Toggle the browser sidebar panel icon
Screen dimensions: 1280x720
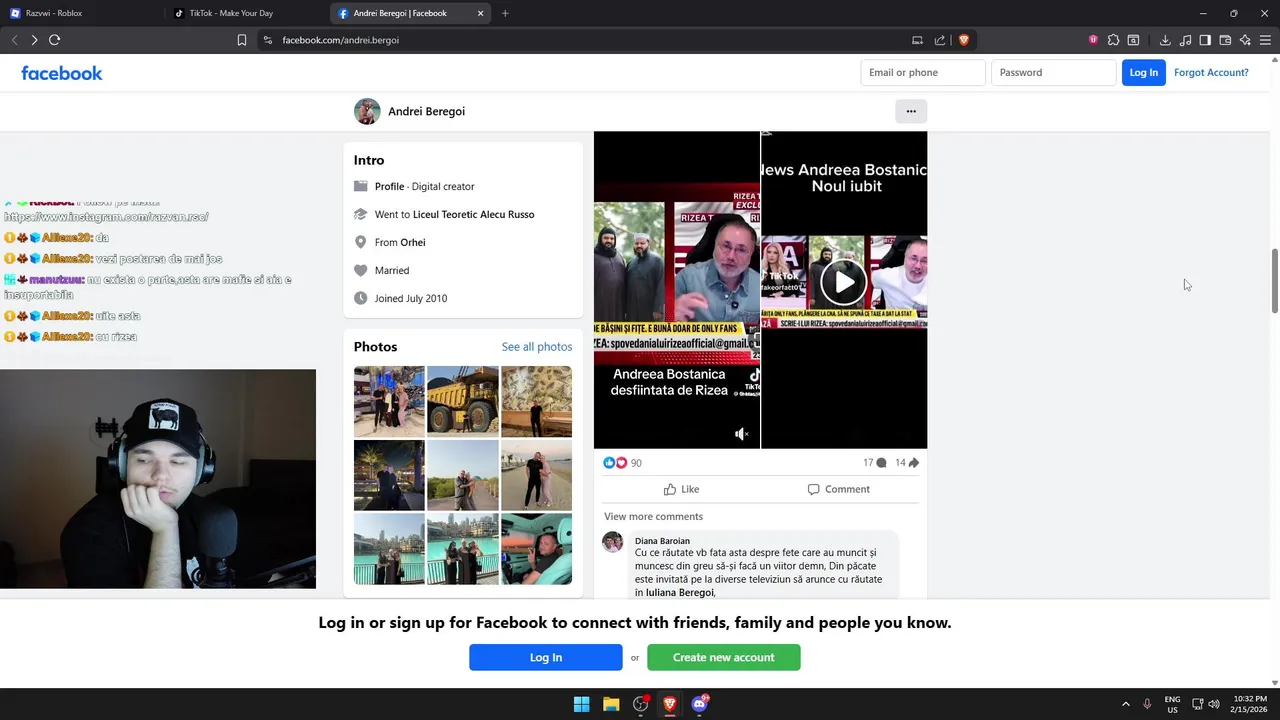[x=1205, y=40]
